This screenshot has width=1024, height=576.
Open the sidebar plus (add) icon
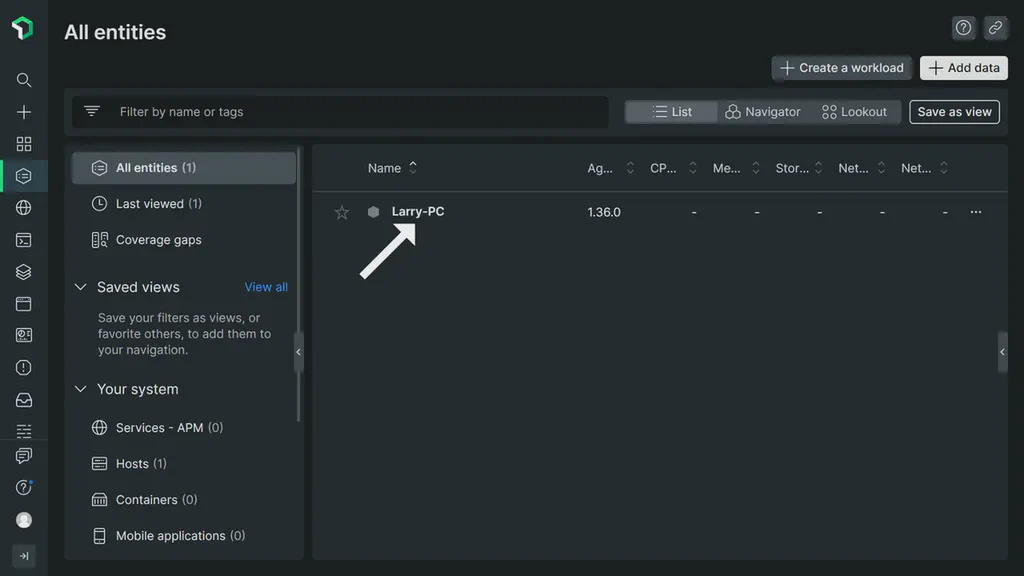(x=23, y=112)
